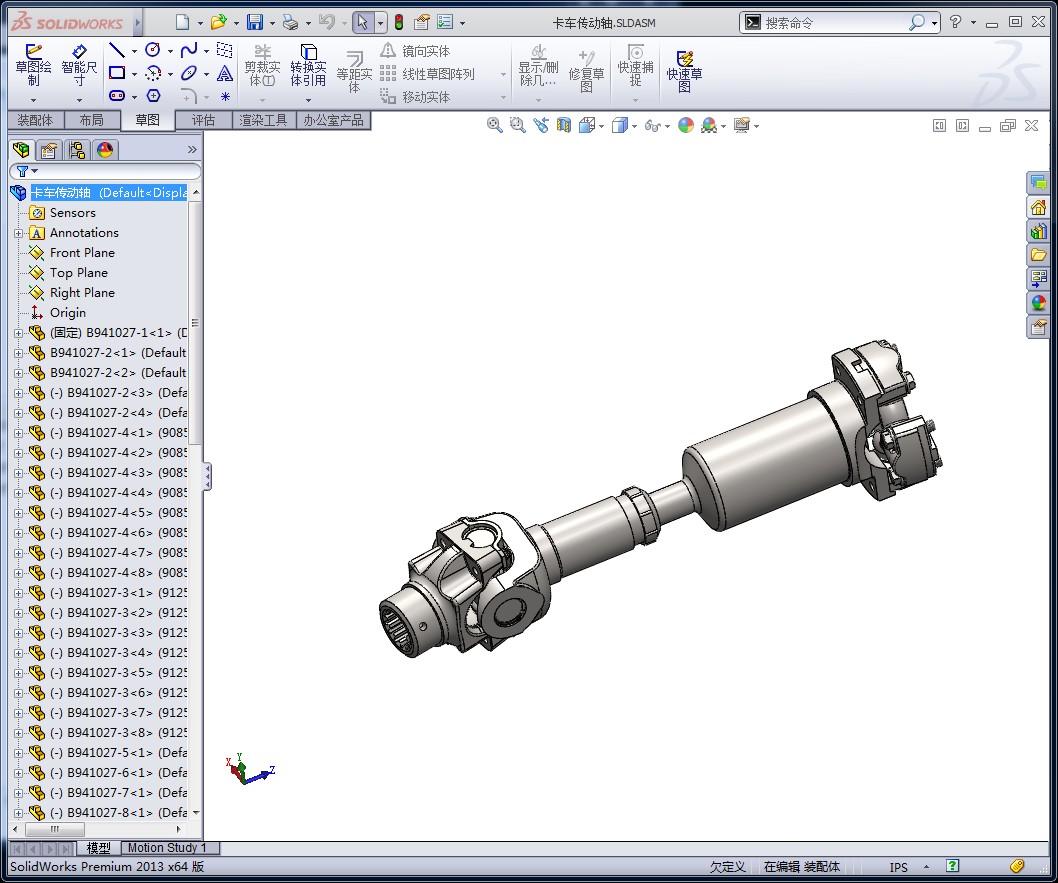1058x883 pixels.
Task: Select the Polygon sketch tool
Action: 154,96
